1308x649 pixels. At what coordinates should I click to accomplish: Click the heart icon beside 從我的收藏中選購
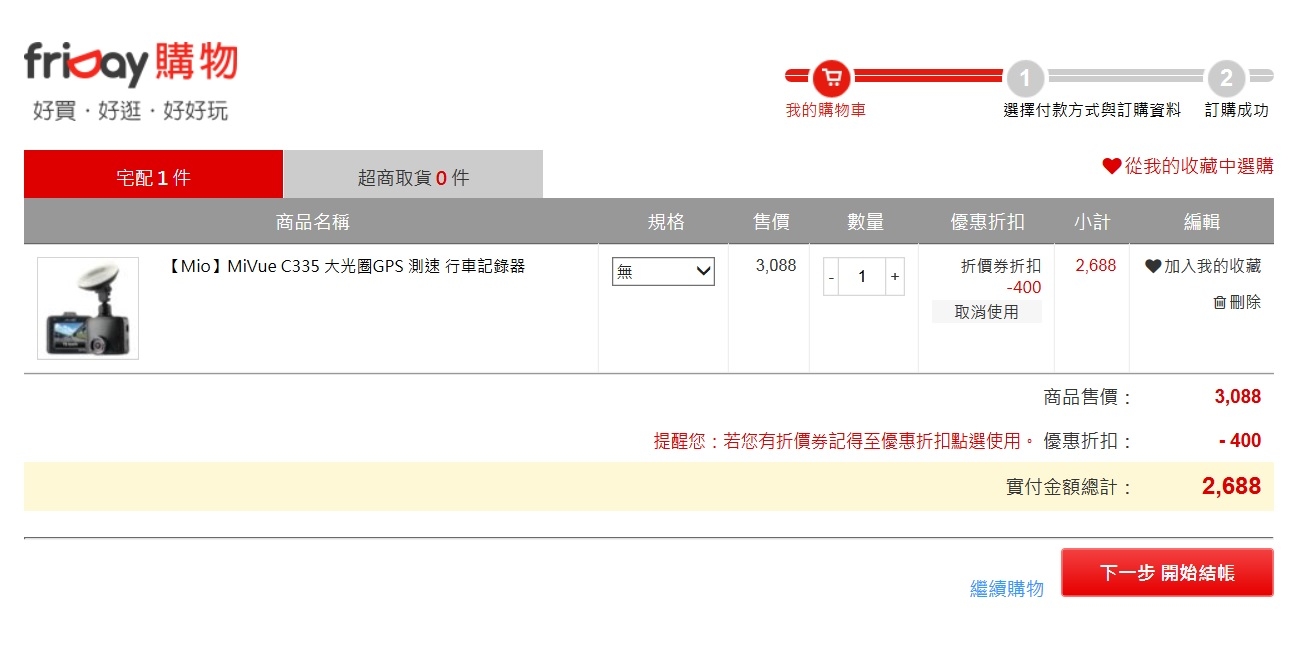tap(1111, 166)
